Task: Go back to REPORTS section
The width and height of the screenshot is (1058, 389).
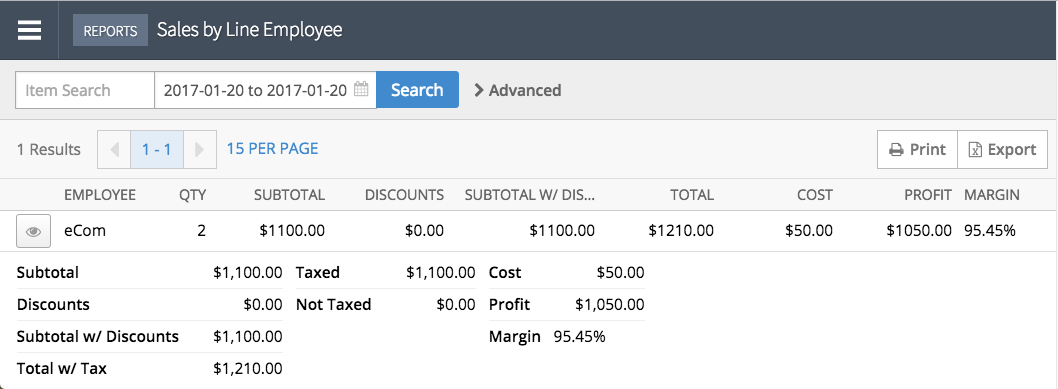Action: coord(110,30)
